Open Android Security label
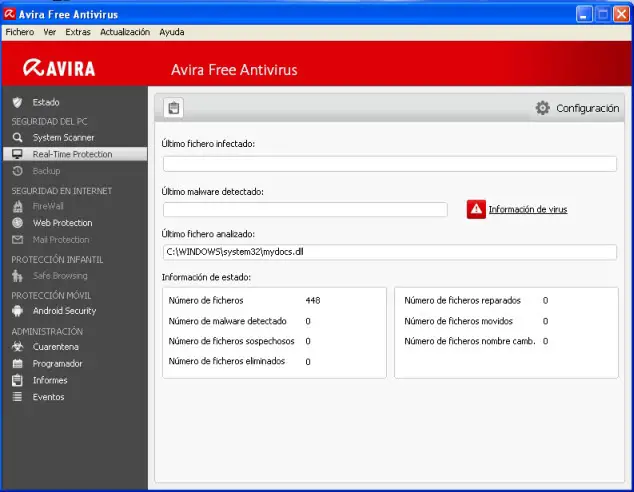Image resolution: width=634 pixels, height=492 pixels. pos(65,311)
